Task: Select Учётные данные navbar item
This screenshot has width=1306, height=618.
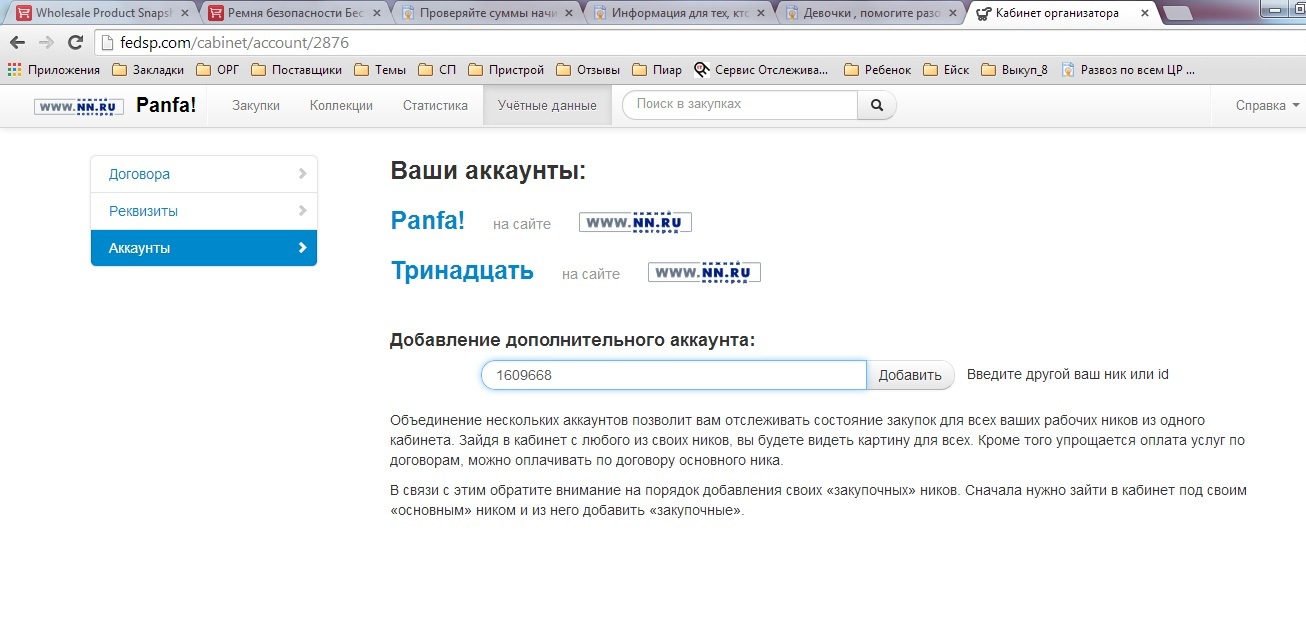Action: 547,105
